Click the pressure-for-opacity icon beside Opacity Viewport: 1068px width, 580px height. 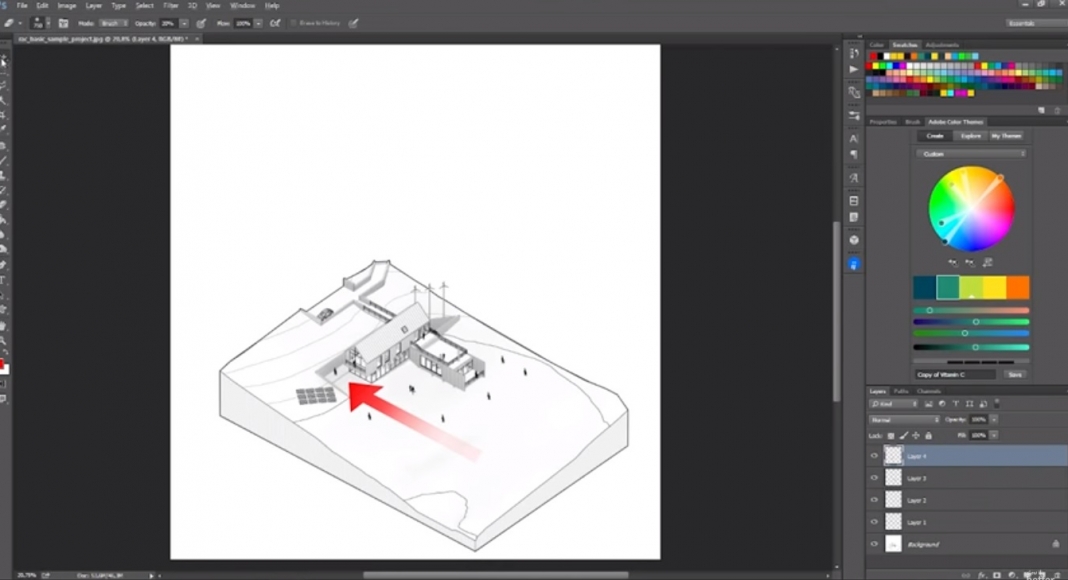201,22
